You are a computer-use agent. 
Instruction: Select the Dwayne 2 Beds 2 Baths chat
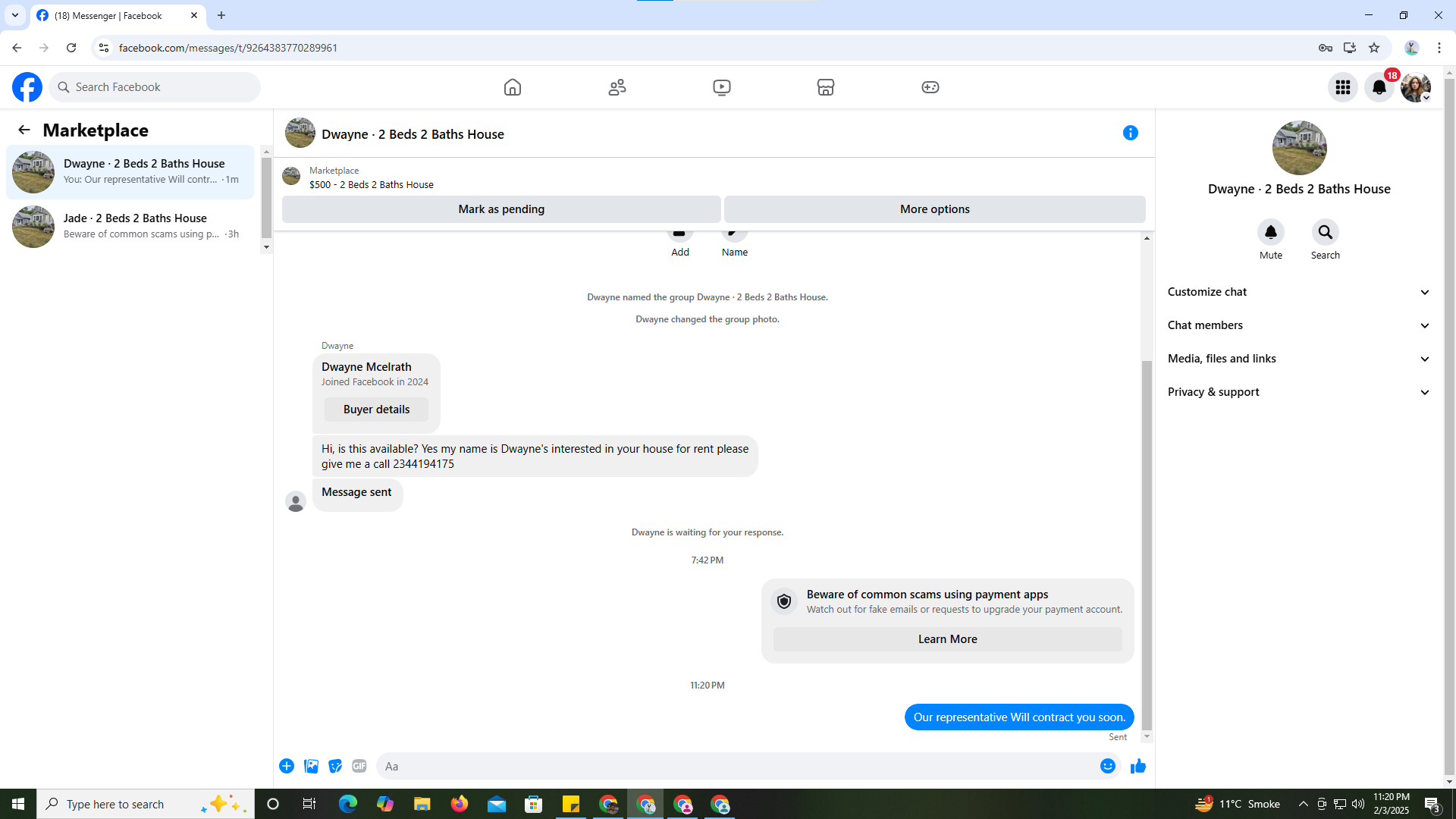tap(130, 172)
